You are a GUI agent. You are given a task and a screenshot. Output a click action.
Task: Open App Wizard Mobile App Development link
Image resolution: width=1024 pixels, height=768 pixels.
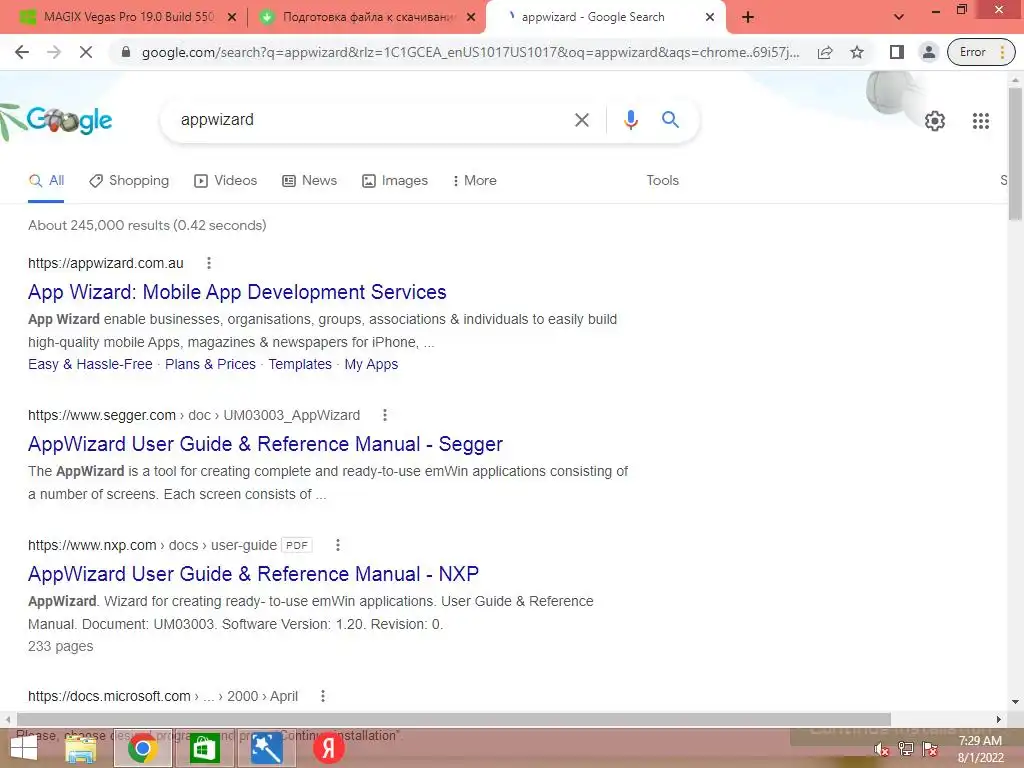click(x=237, y=292)
